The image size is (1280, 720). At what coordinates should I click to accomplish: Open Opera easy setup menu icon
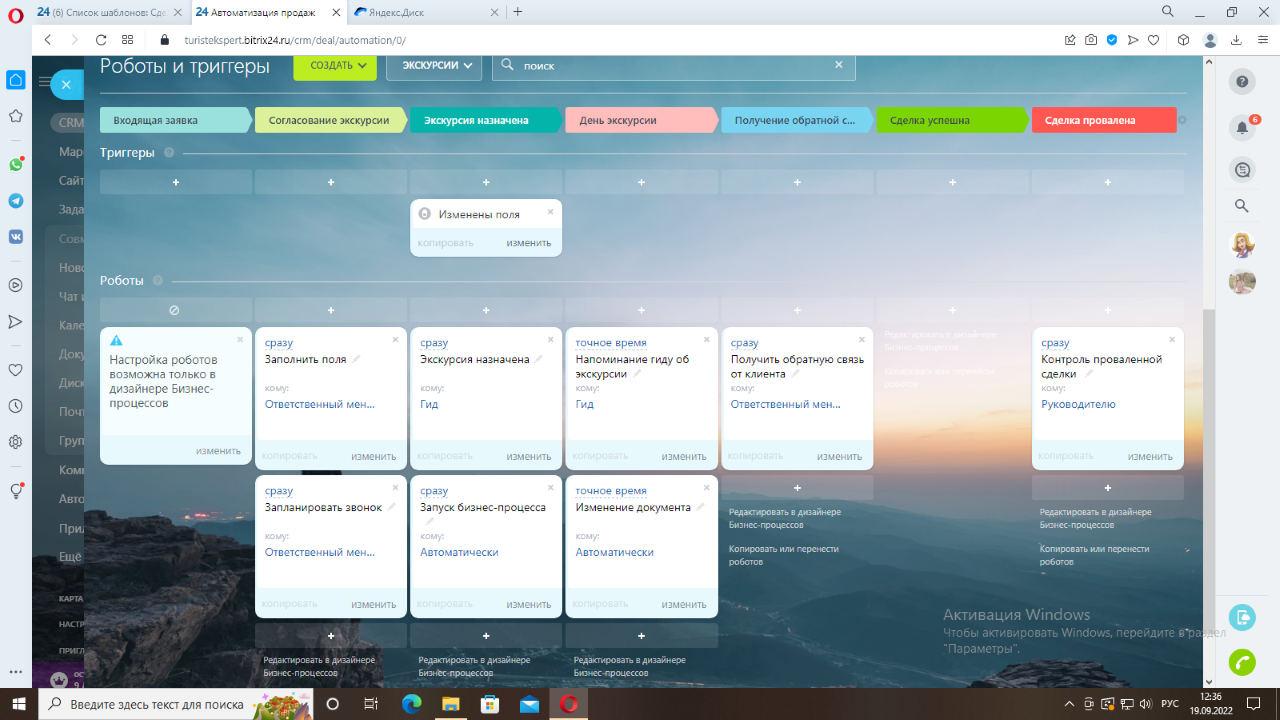(x=1263, y=40)
